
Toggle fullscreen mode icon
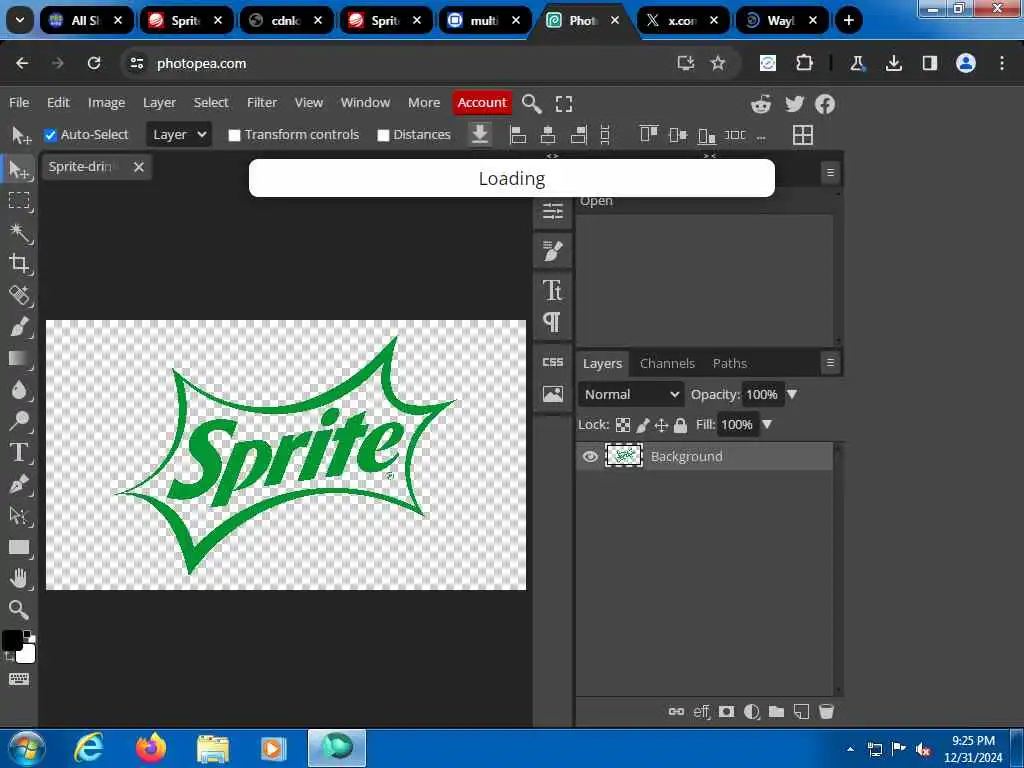click(x=564, y=103)
